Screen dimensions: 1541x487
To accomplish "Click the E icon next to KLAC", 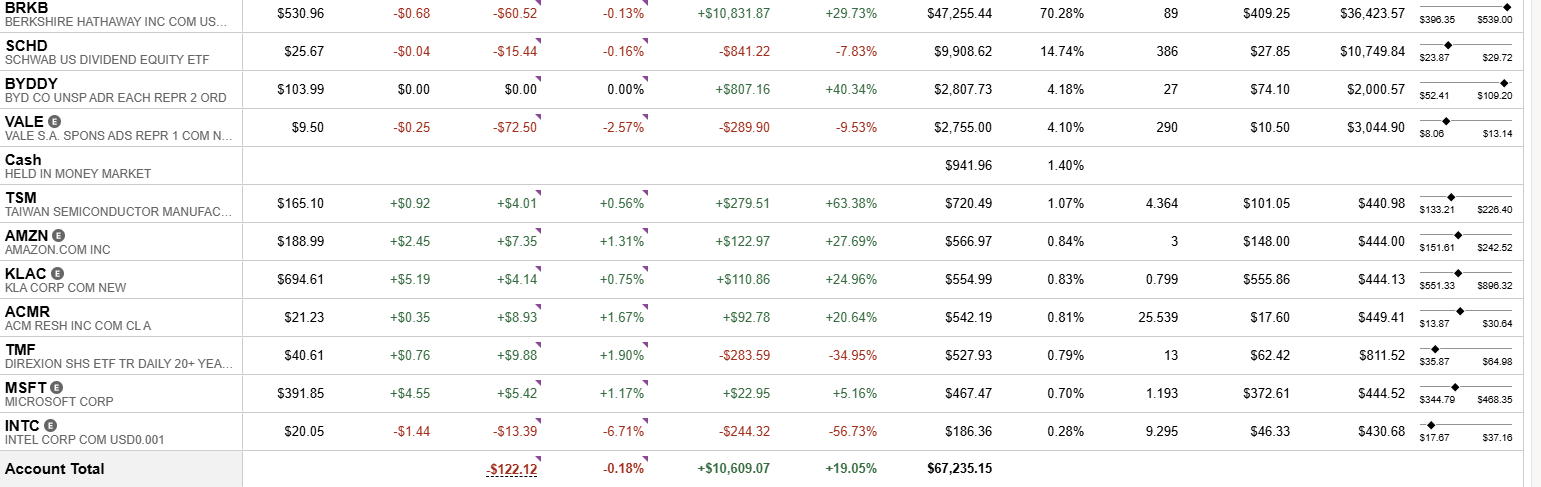I will point(57,273).
